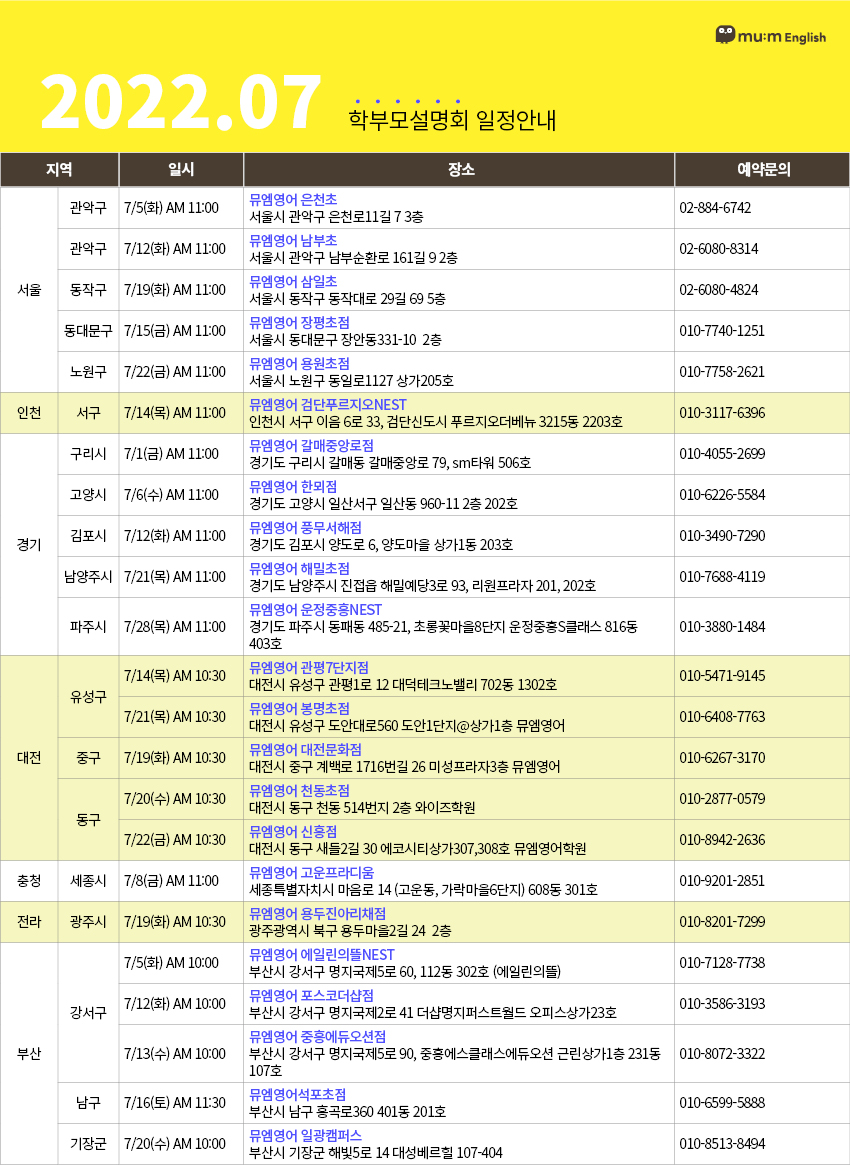Click the 서울 region cell

pos(28,290)
